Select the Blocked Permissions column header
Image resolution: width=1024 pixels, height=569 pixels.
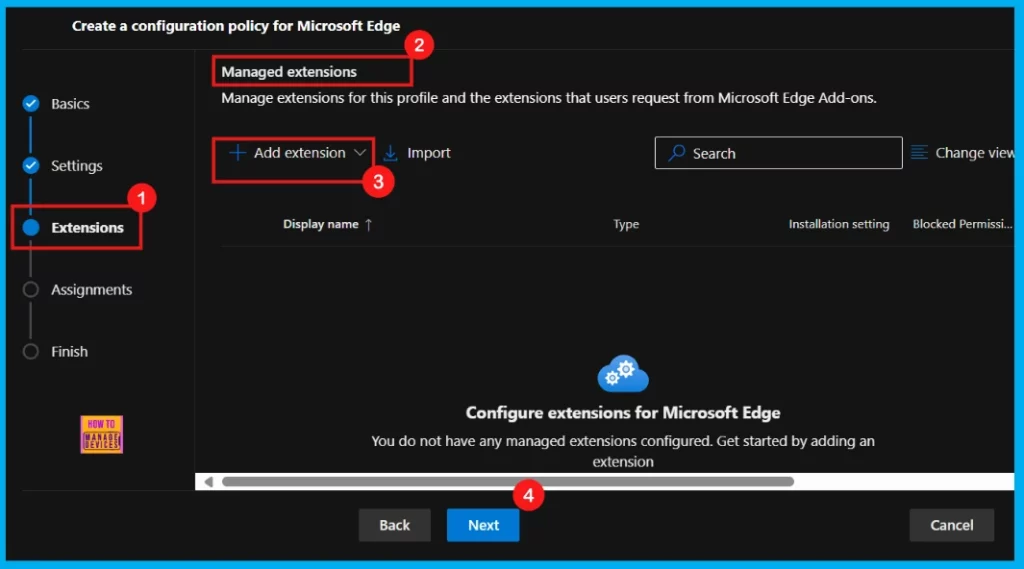click(x=962, y=224)
